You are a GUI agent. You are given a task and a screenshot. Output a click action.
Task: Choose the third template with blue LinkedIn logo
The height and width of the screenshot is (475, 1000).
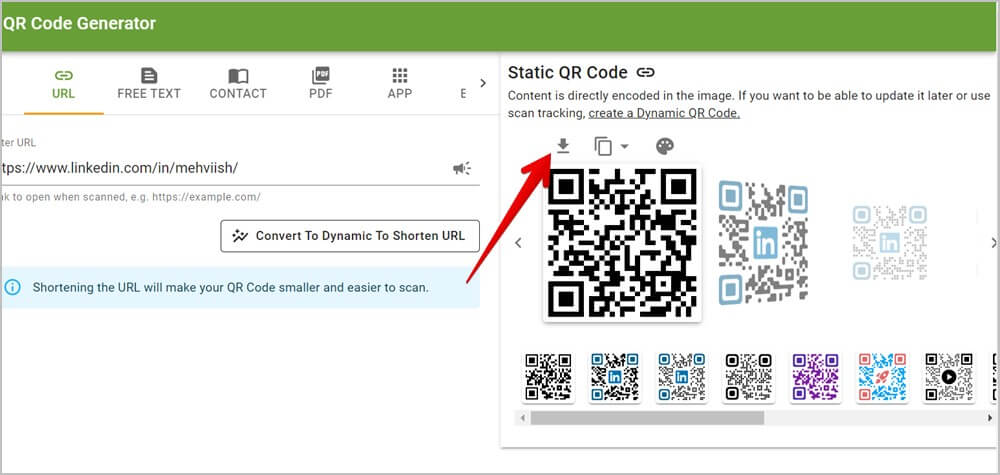click(682, 377)
